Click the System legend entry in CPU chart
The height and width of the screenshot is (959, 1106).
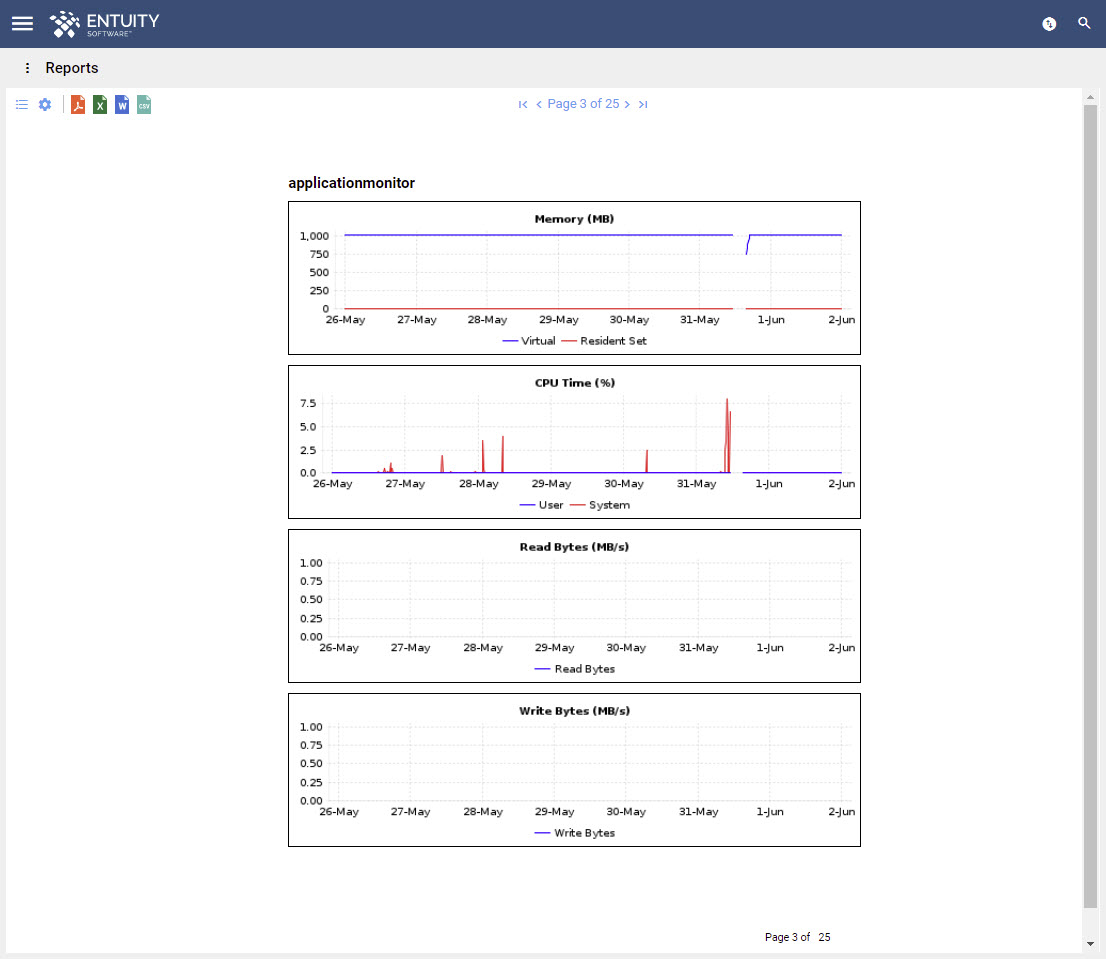click(x=600, y=505)
